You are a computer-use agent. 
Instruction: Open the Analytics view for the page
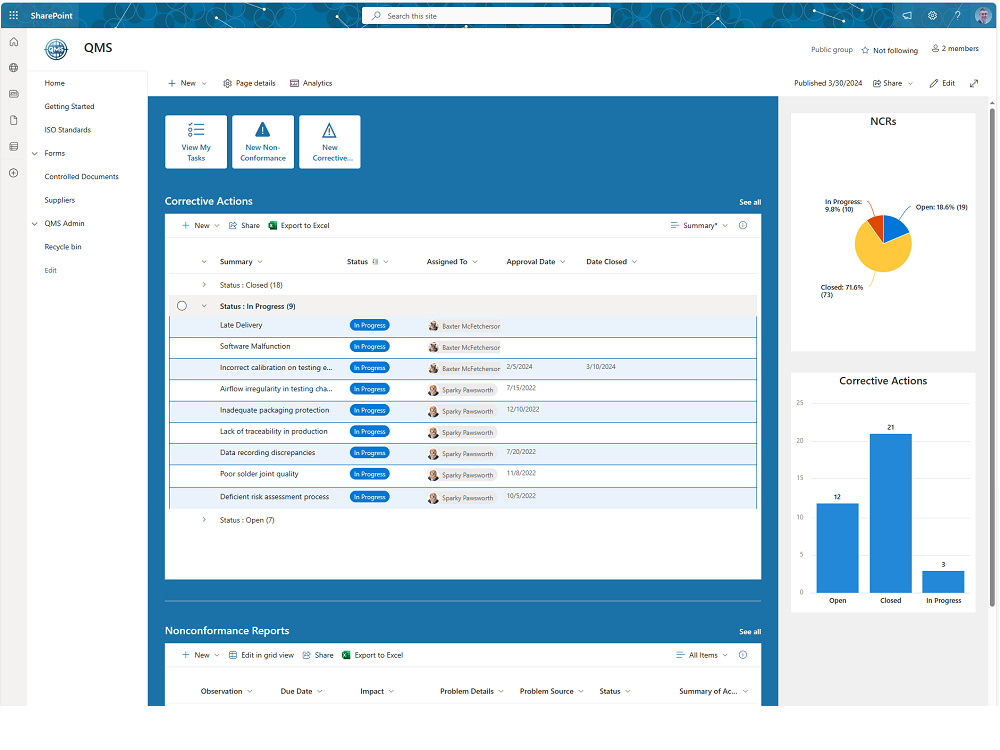click(x=310, y=83)
